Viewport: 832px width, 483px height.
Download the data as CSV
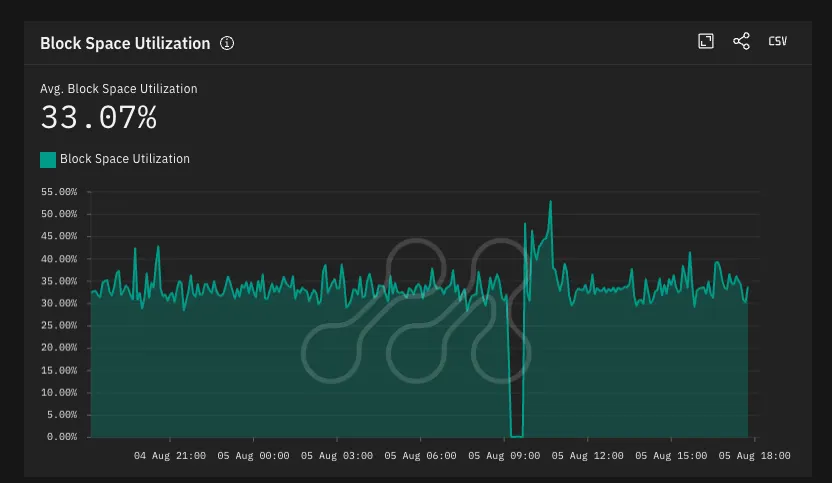[x=777, y=41]
